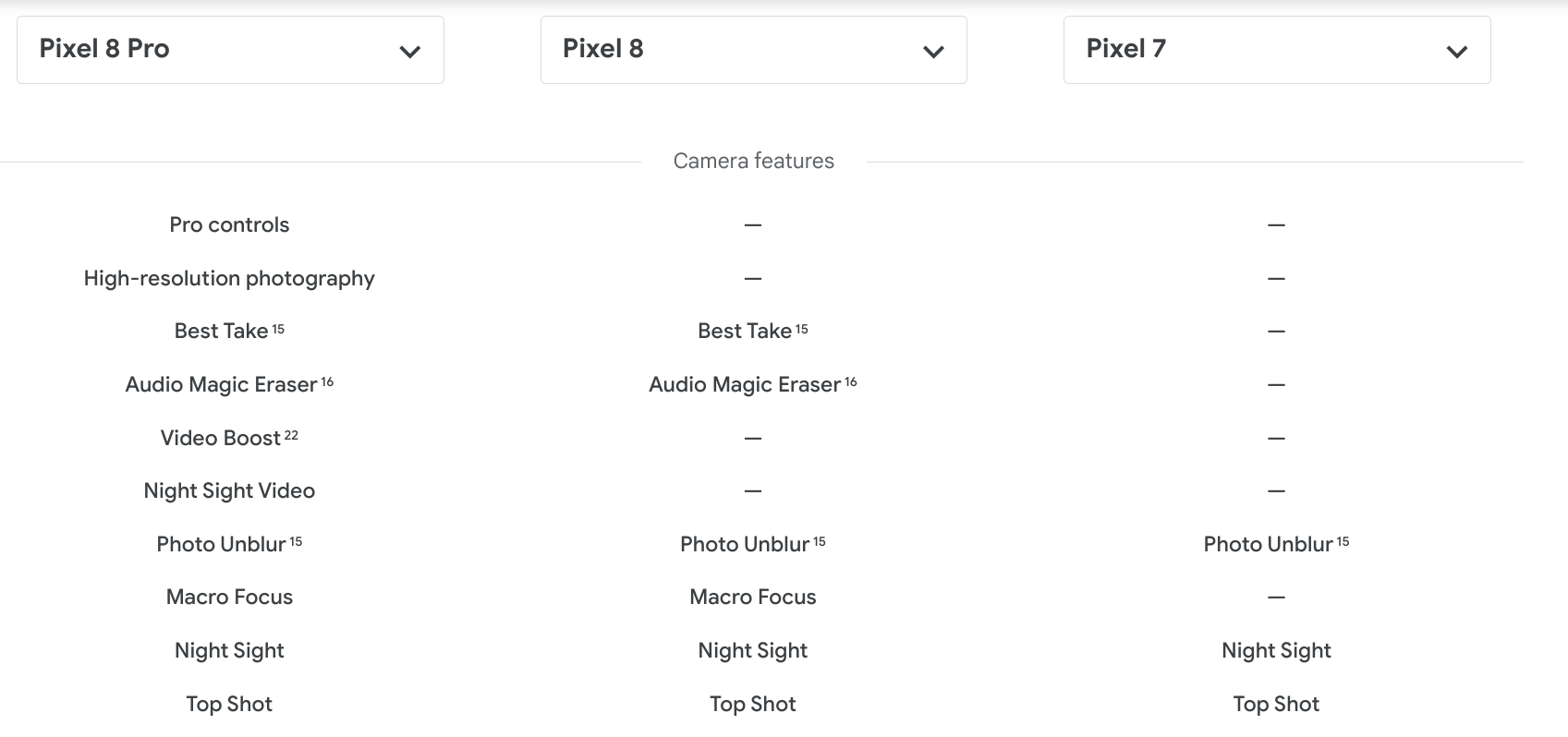This screenshot has height=737, width=1568.
Task: Open the Pixel 8 model dropdown
Action: click(x=753, y=50)
